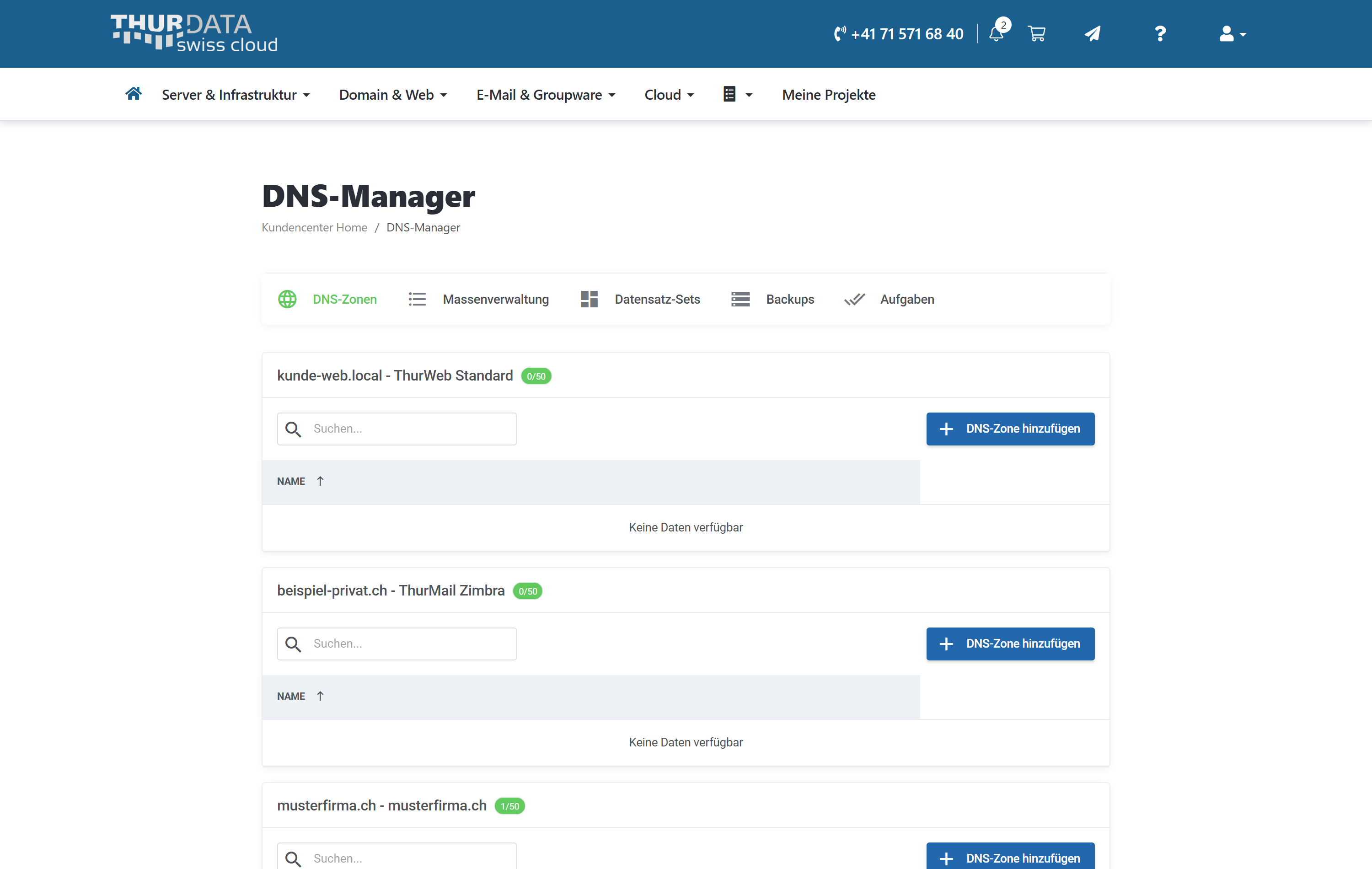Click the 1/50 badge of musterfirma.ch
Screen dimensions: 1372x869
[509, 806]
